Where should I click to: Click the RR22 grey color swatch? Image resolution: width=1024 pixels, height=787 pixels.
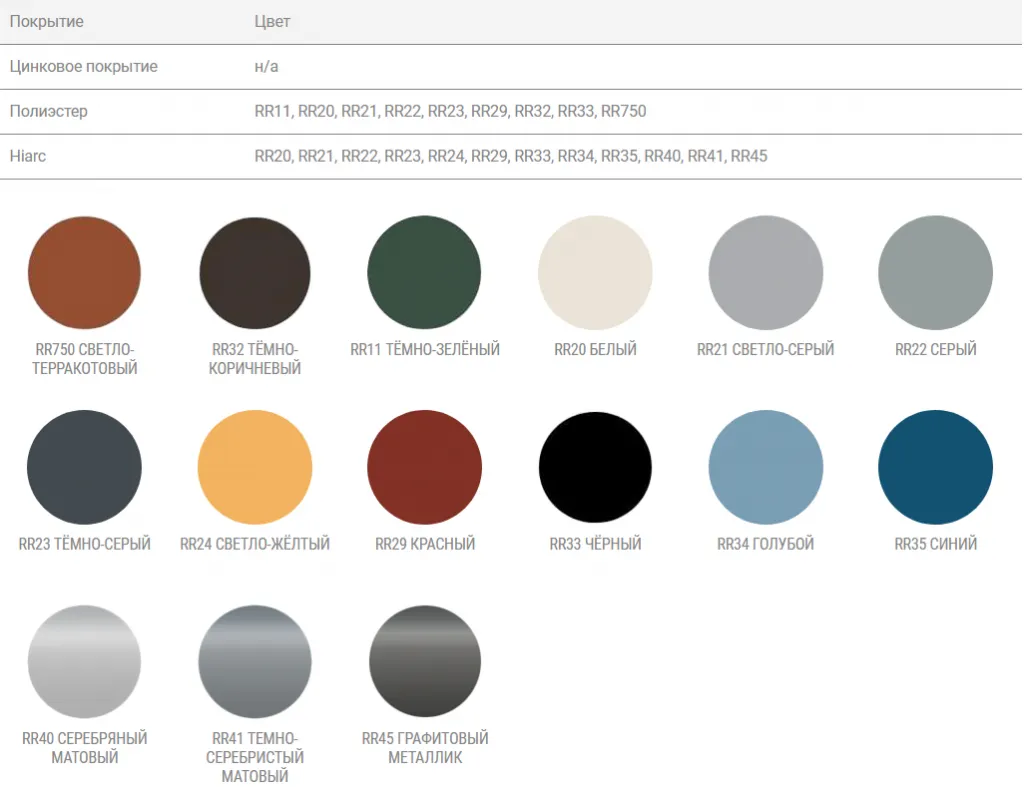[x=935, y=273]
